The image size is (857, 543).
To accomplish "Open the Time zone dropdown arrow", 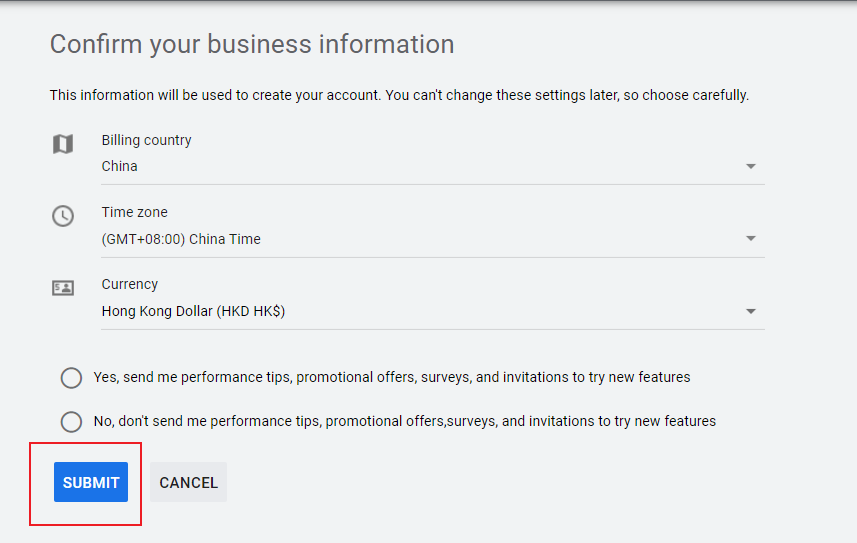I will pos(750,239).
